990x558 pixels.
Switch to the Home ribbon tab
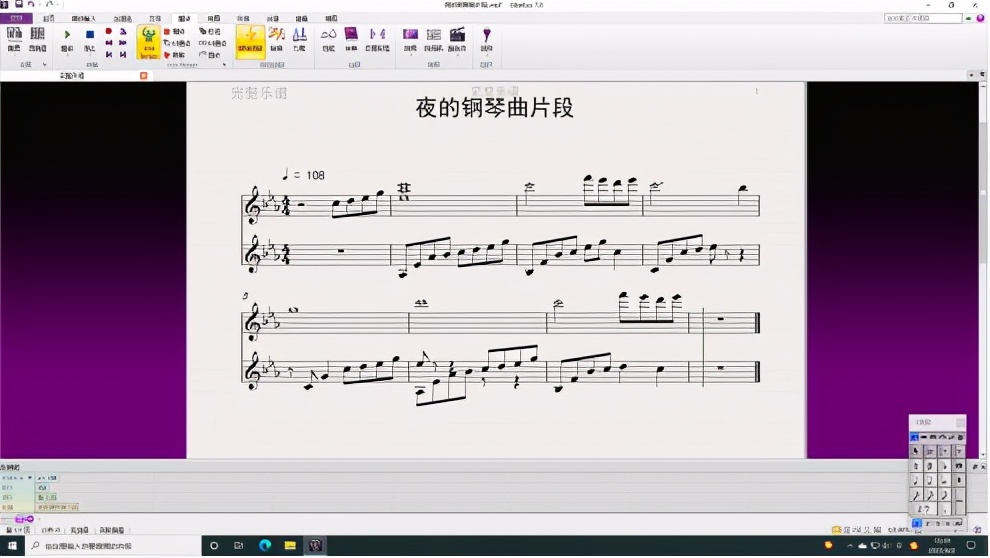click(x=48, y=18)
